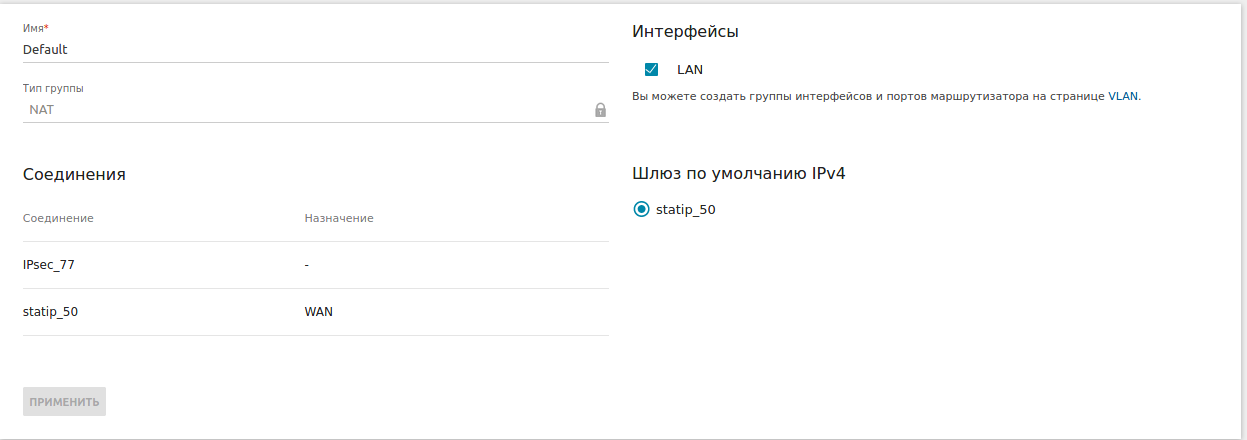This screenshot has height=440, width=1247.
Task: Click the Имя field label
Action: coord(35,28)
